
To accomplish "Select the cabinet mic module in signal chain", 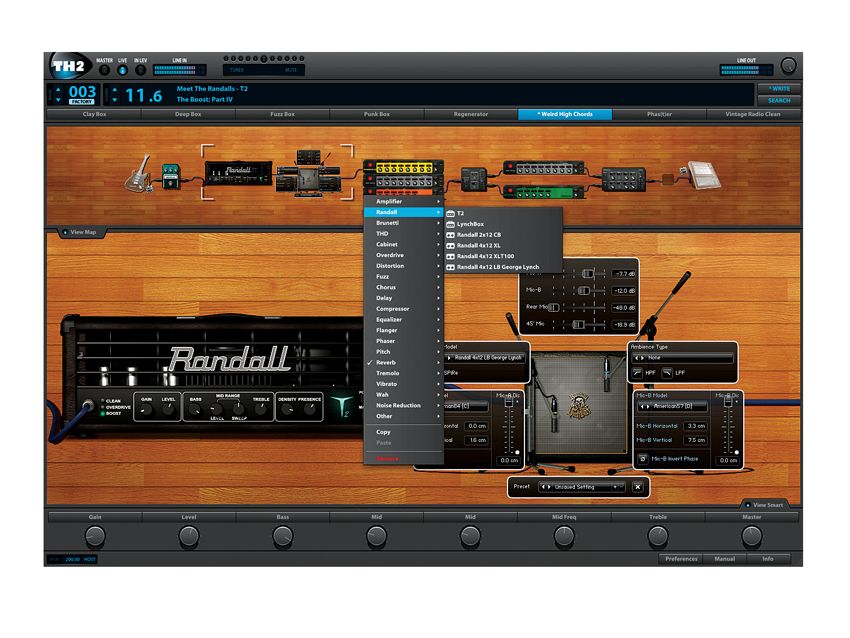I will 307,173.
